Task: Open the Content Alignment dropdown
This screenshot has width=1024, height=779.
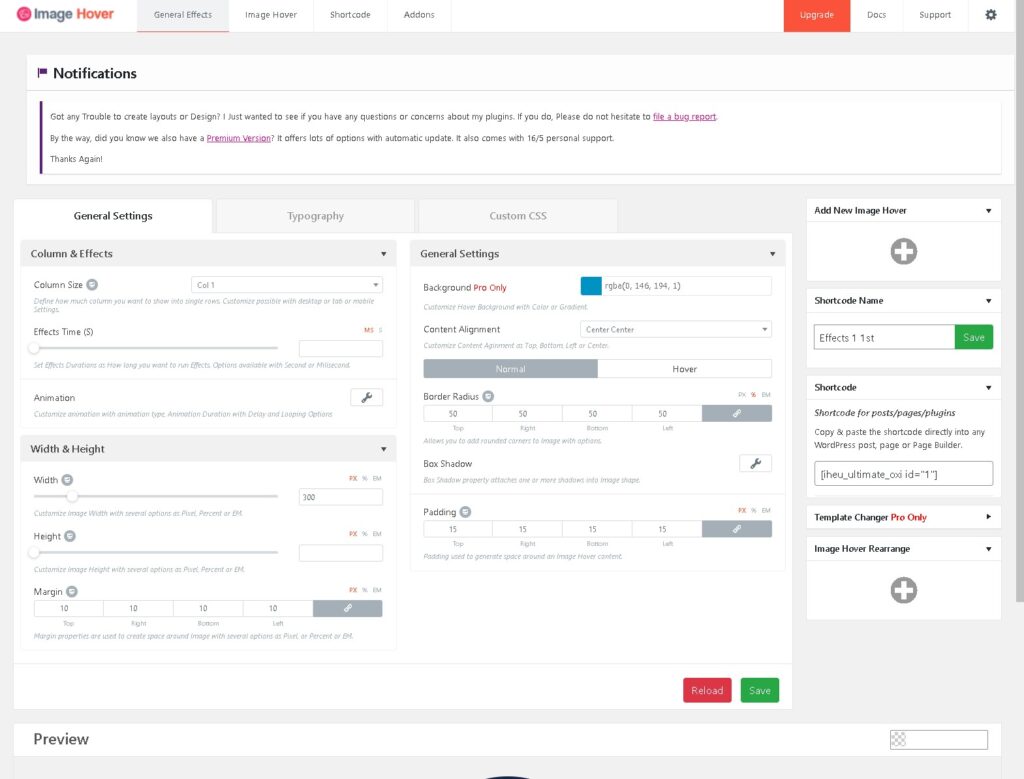Action: click(675, 329)
